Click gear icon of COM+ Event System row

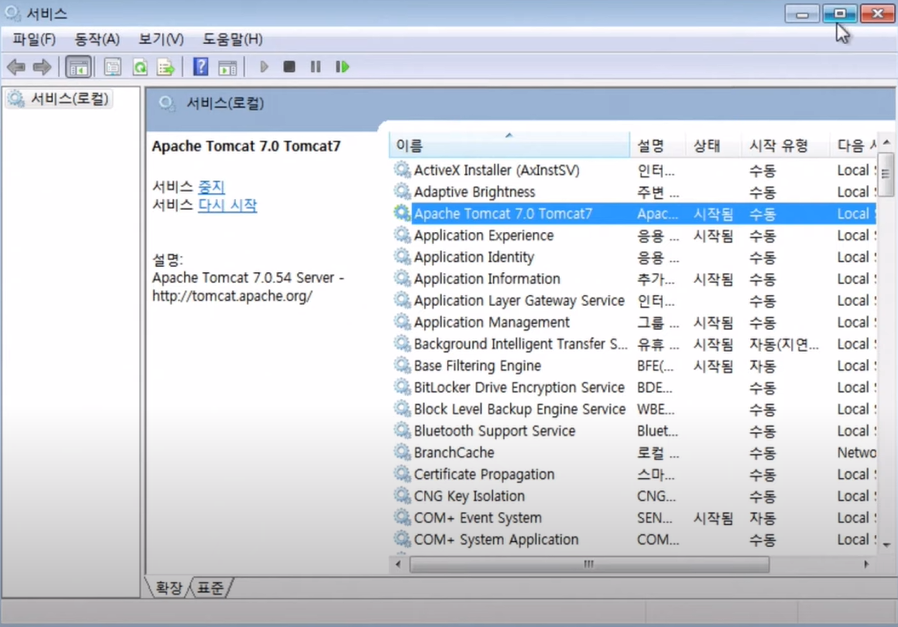click(x=402, y=518)
